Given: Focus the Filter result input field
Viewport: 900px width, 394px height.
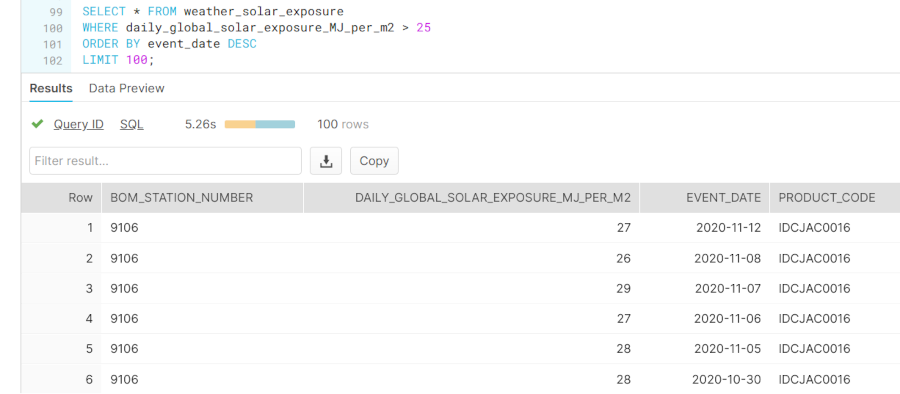Looking at the screenshot, I should [x=165, y=161].
